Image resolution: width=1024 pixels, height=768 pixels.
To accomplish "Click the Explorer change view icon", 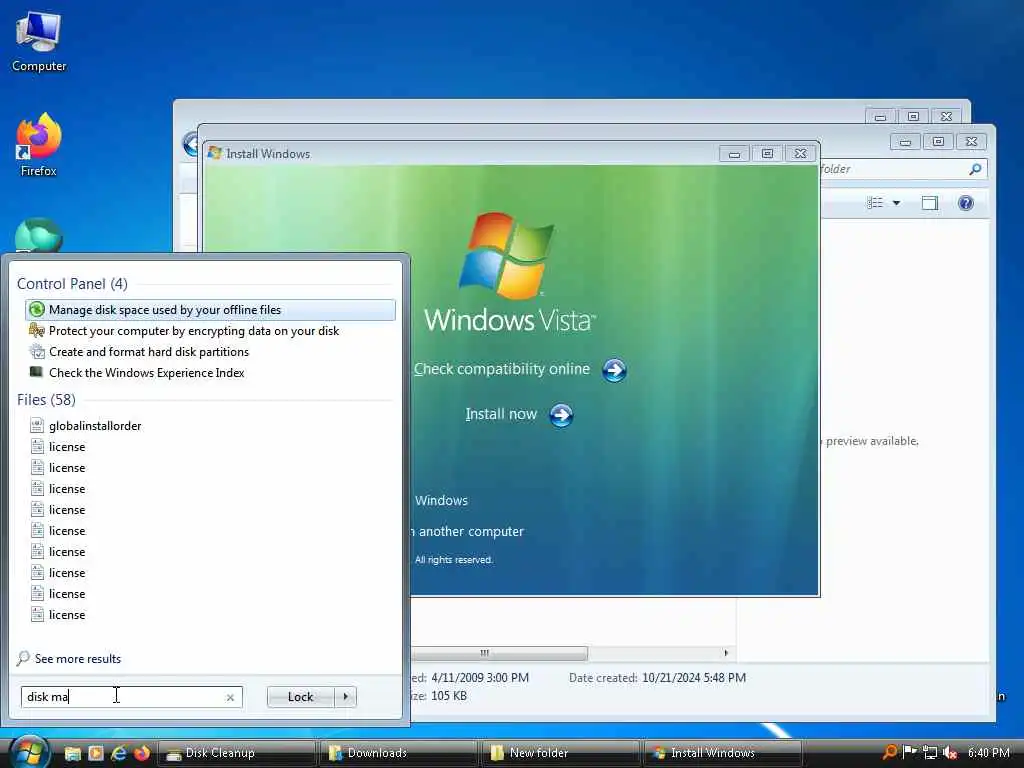I will coord(875,203).
